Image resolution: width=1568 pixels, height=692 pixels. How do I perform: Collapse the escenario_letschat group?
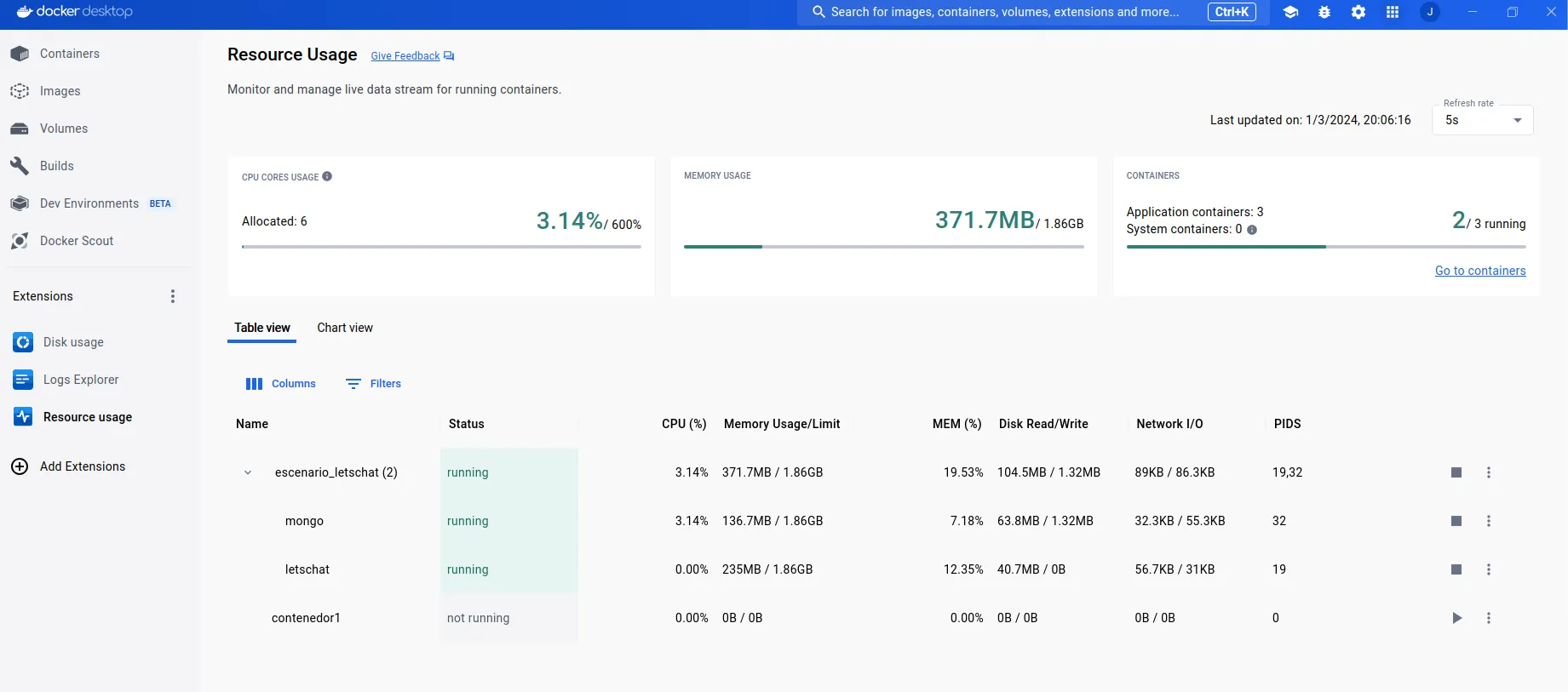pos(248,472)
